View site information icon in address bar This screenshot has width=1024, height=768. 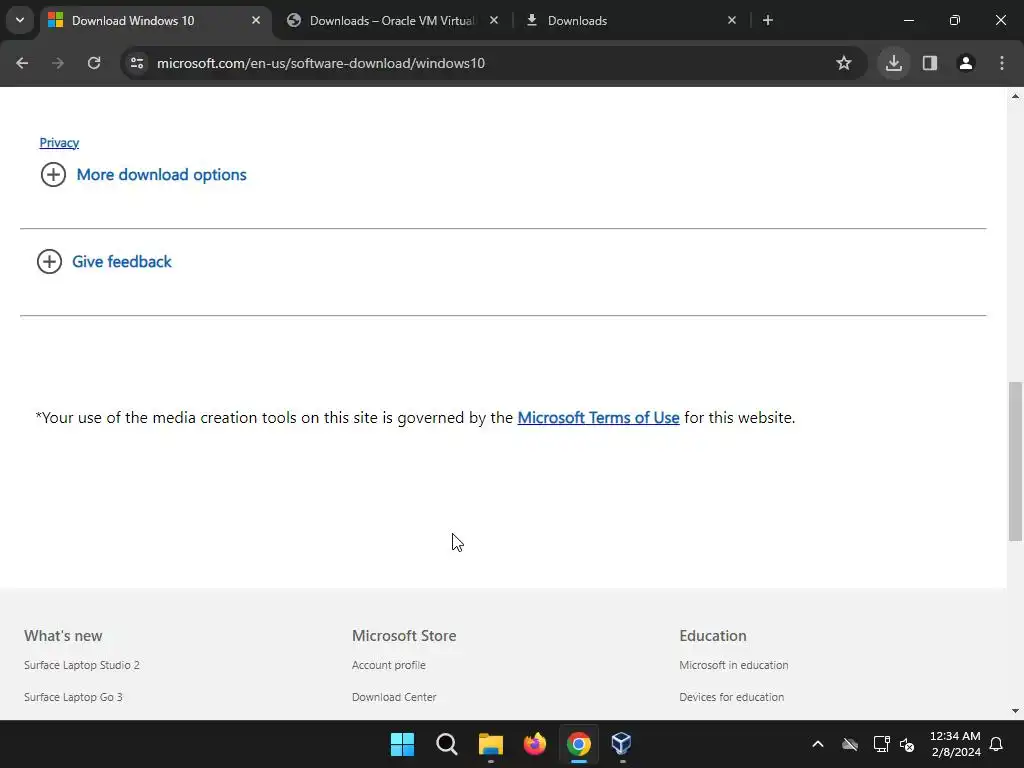pyautogui.click(x=137, y=63)
